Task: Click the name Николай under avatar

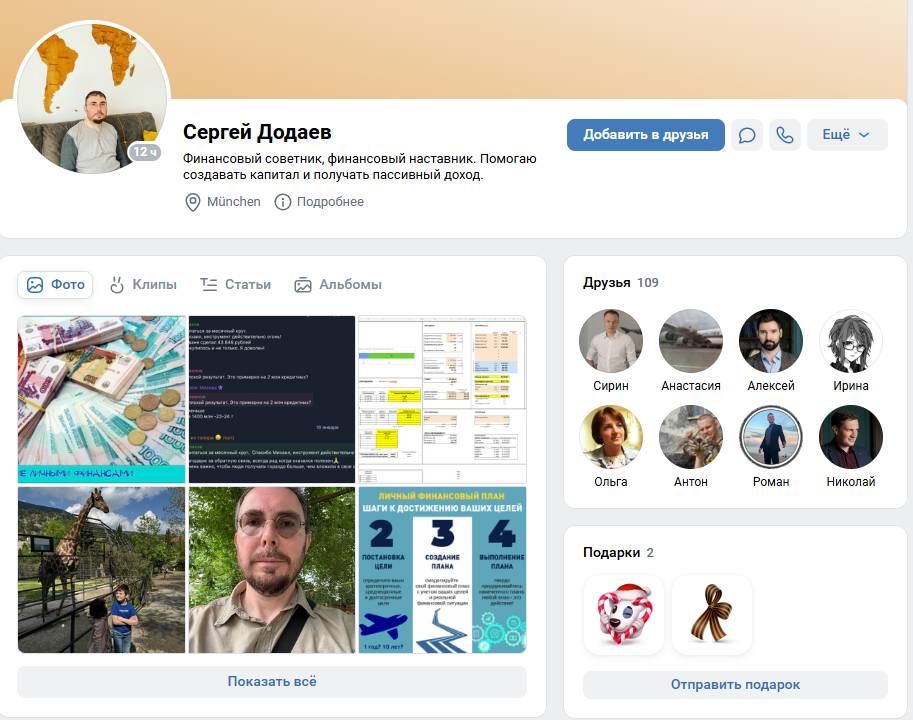Action: (x=851, y=482)
